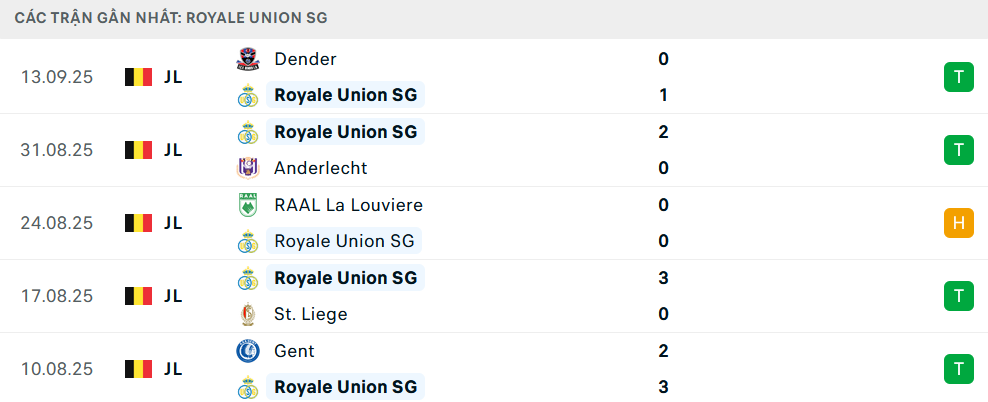The image size is (988, 402).
Task: Click the 31.08.25 match date
Action: (57, 150)
